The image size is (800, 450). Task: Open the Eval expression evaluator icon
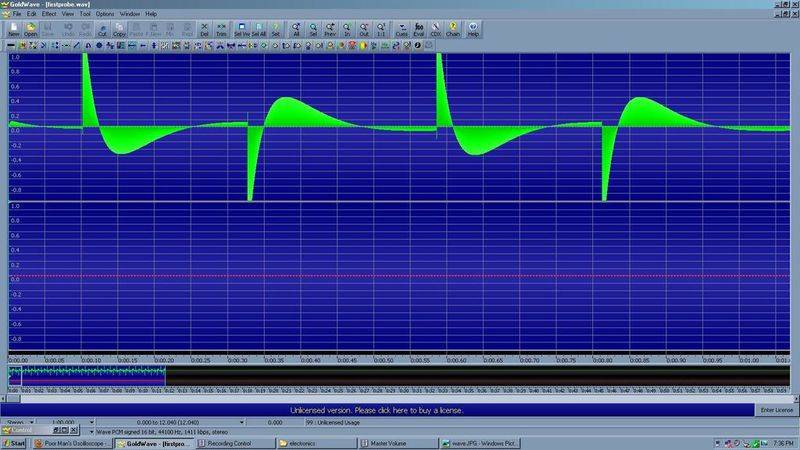[419, 30]
